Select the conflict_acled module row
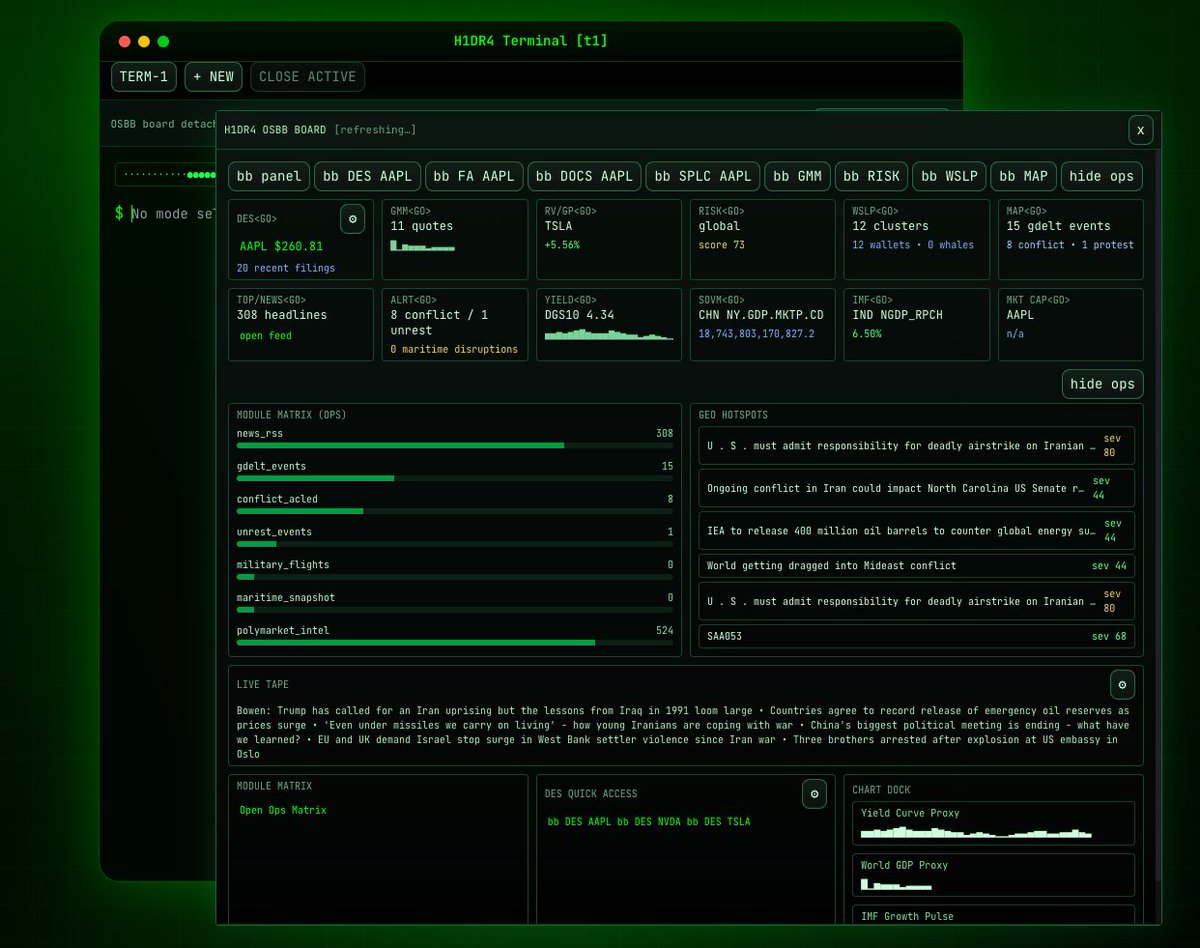Screen dimensions: 1200x948 coord(455,504)
